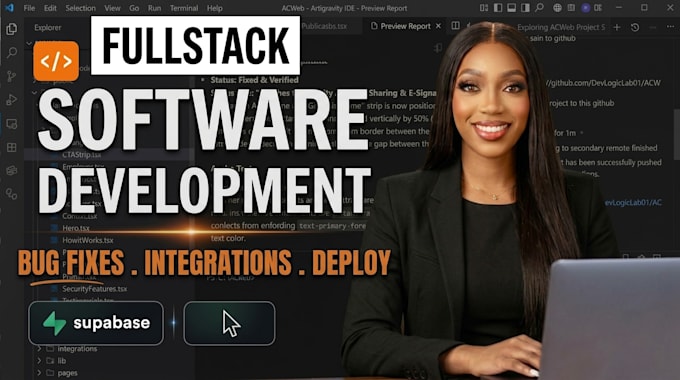Open the Run and Debug view icon
The height and width of the screenshot is (380, 680).
coord(12,100)
